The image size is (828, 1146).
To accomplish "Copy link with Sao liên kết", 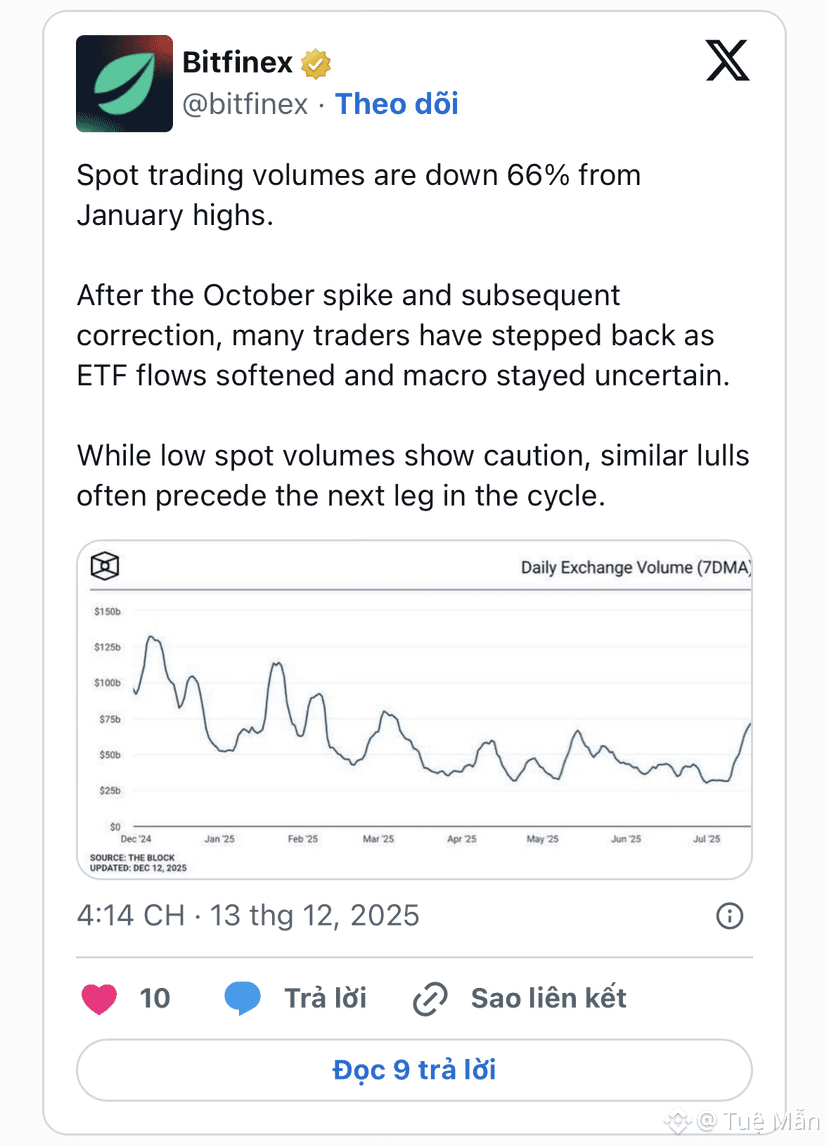I will pyautogui.click(x=549, y=998).
